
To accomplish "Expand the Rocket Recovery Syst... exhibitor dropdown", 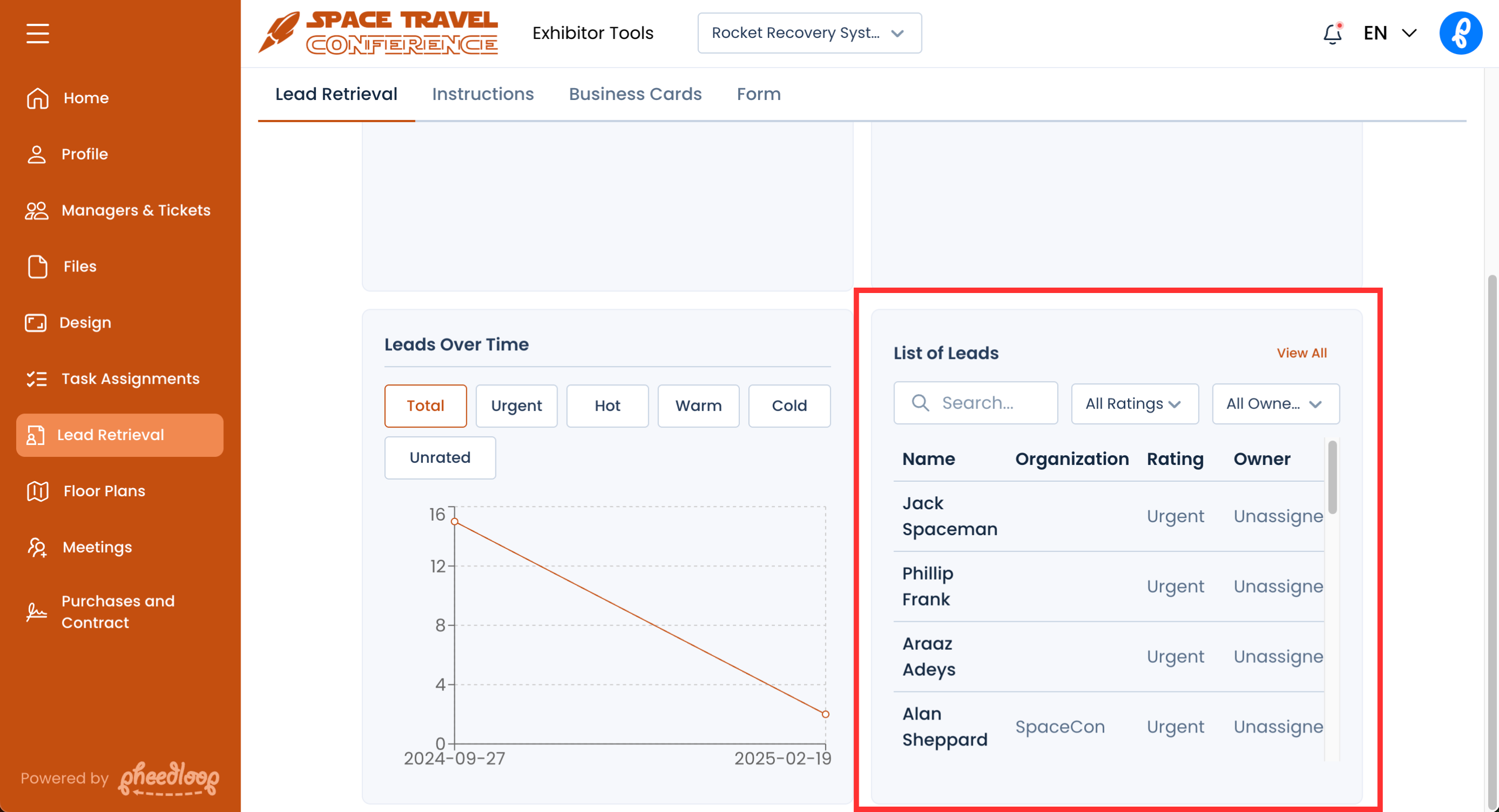I will (810, 33).
